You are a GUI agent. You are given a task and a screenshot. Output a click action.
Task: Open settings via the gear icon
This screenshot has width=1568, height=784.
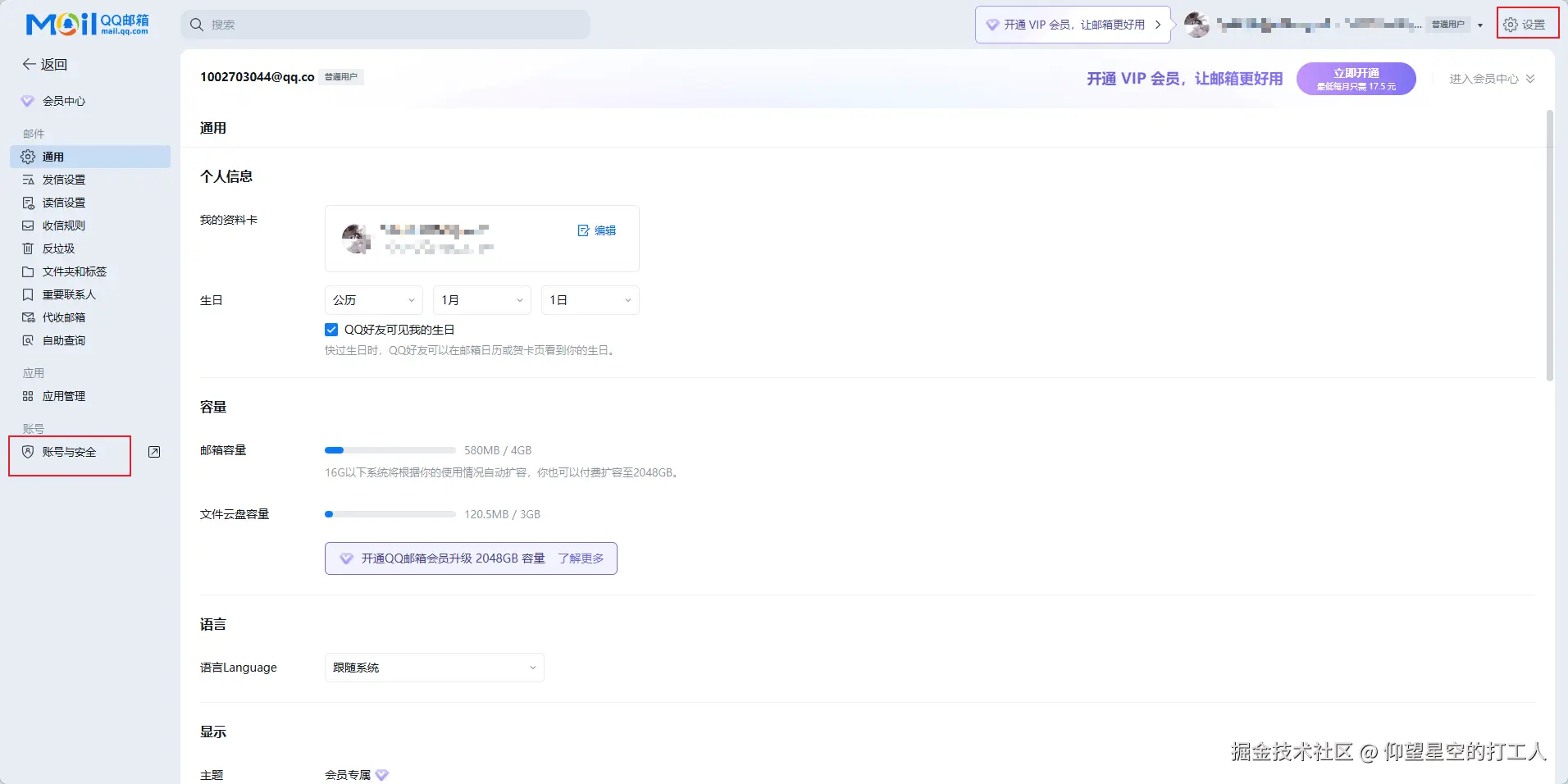pos(1511,25)
